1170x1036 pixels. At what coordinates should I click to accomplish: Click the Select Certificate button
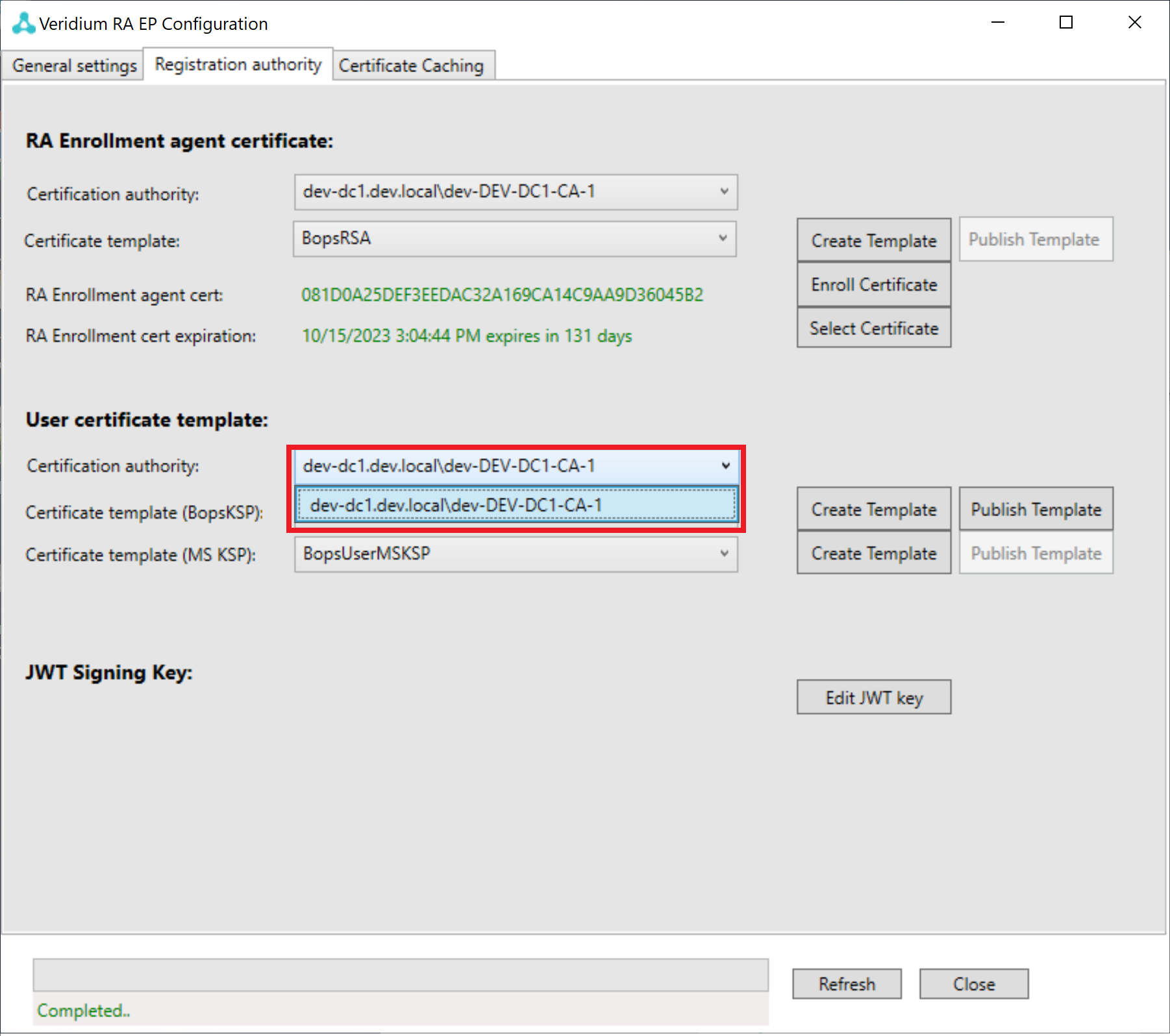click(x=873, y=328)
